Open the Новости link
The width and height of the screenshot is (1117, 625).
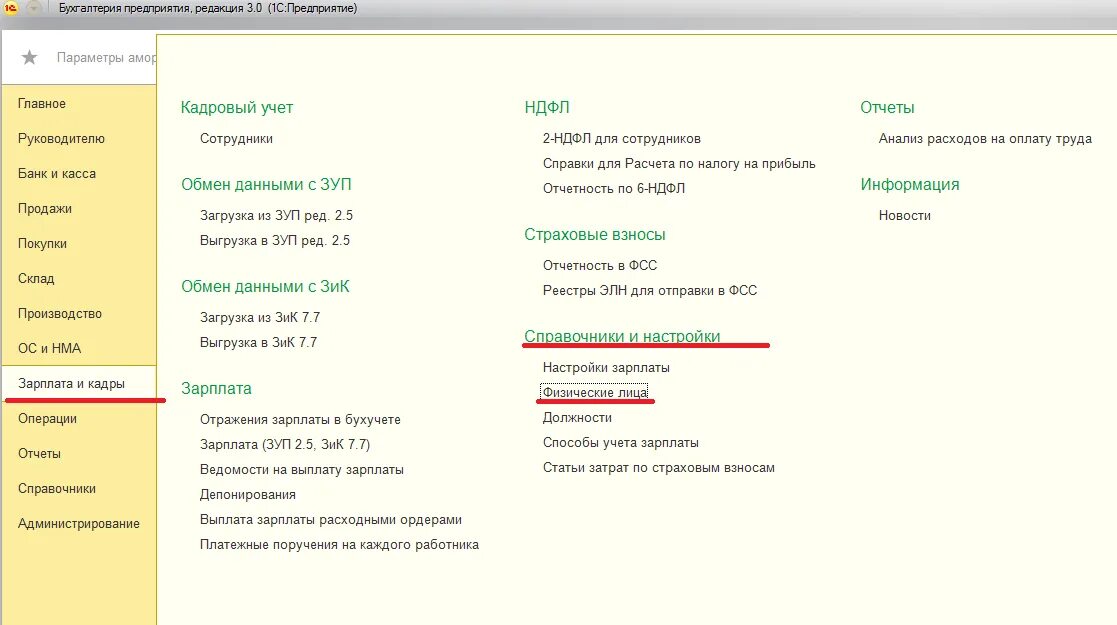point(905,215)
